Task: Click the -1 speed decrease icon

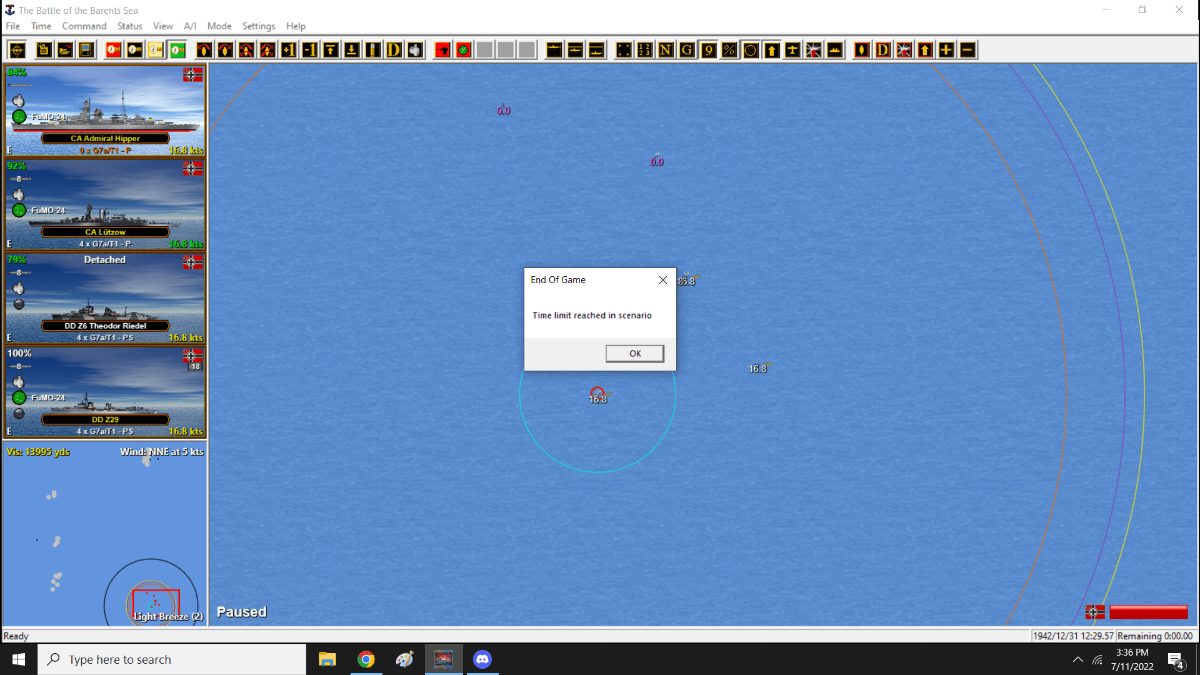Action: click(310, 50)
